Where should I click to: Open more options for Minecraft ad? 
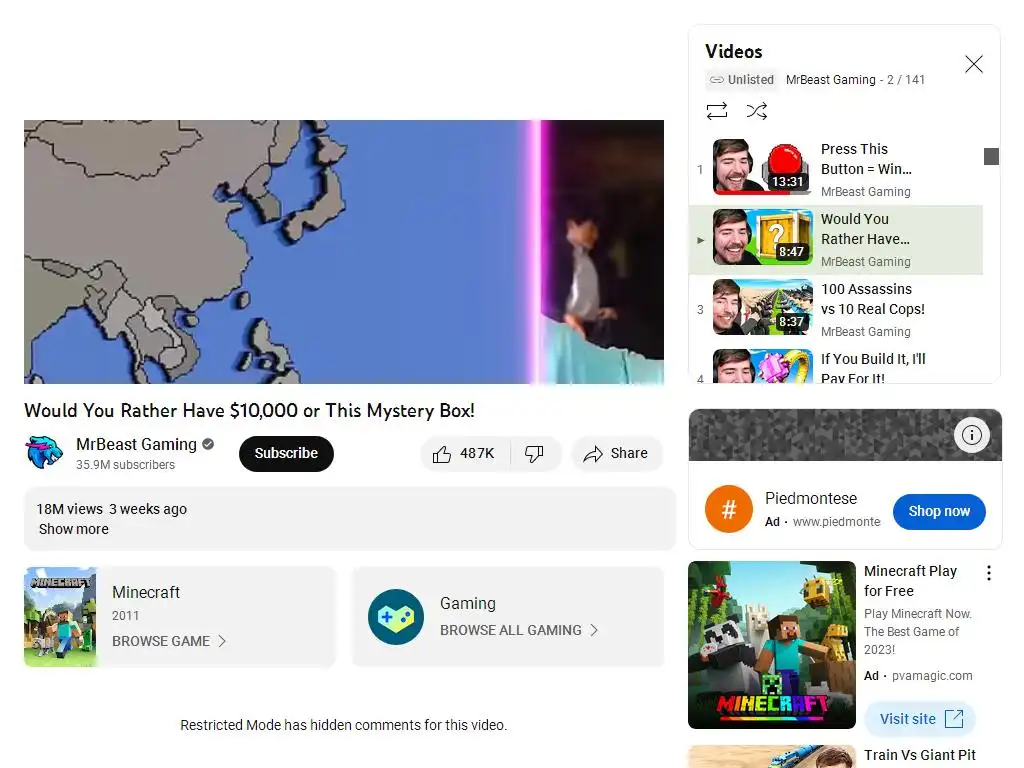[x=989, y=573]
